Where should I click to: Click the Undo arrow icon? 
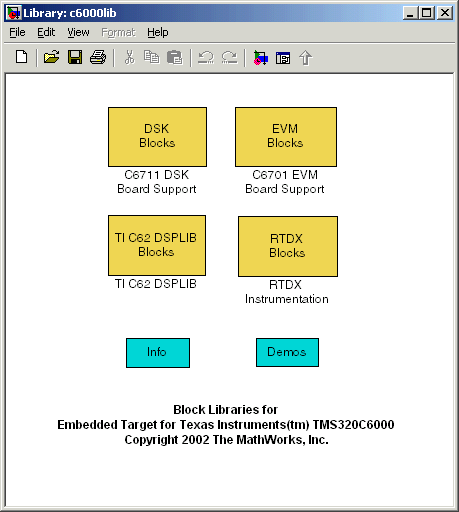(206, 57)
